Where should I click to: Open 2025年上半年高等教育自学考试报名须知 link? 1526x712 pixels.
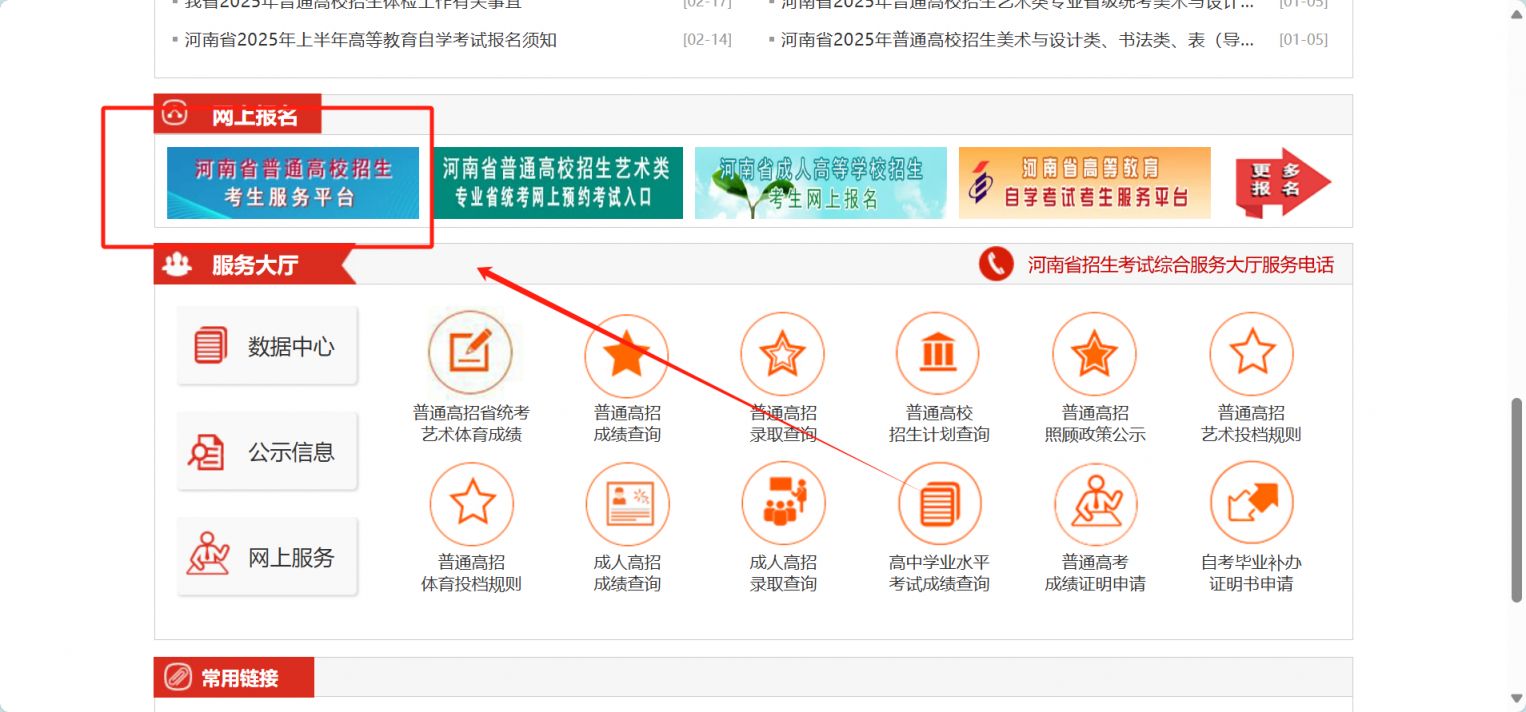pos(371,40)
